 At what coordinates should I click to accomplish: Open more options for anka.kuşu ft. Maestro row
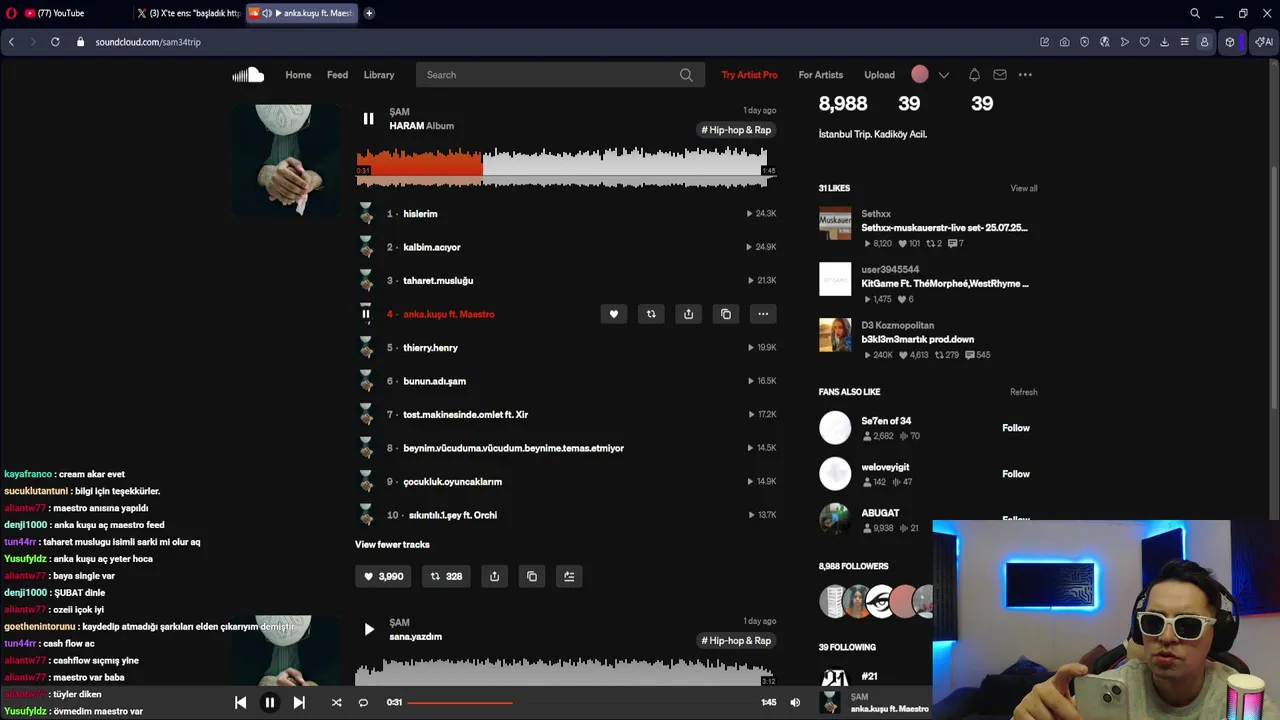click(x=763, y=314)
